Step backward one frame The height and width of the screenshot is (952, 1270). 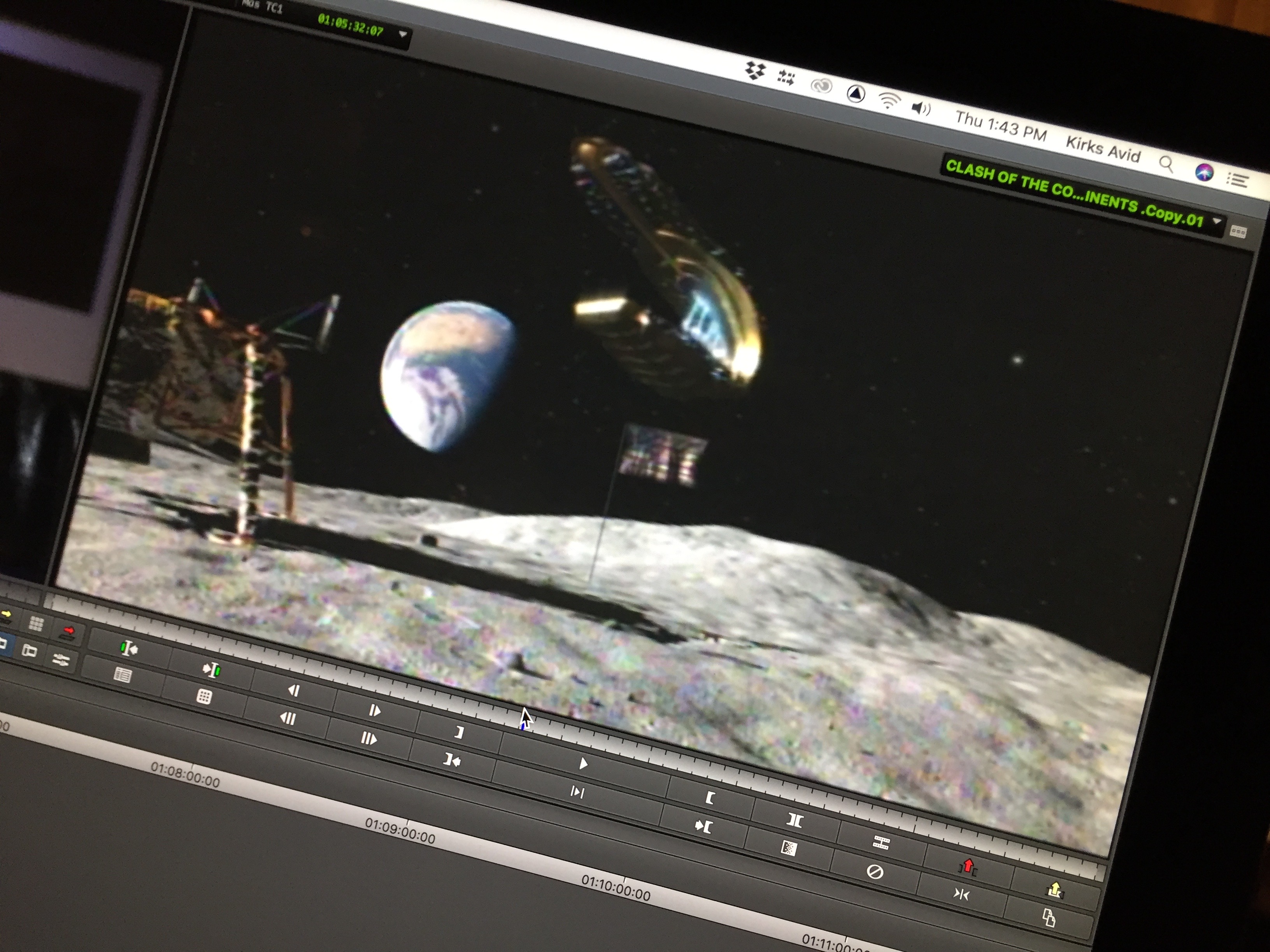293,690
